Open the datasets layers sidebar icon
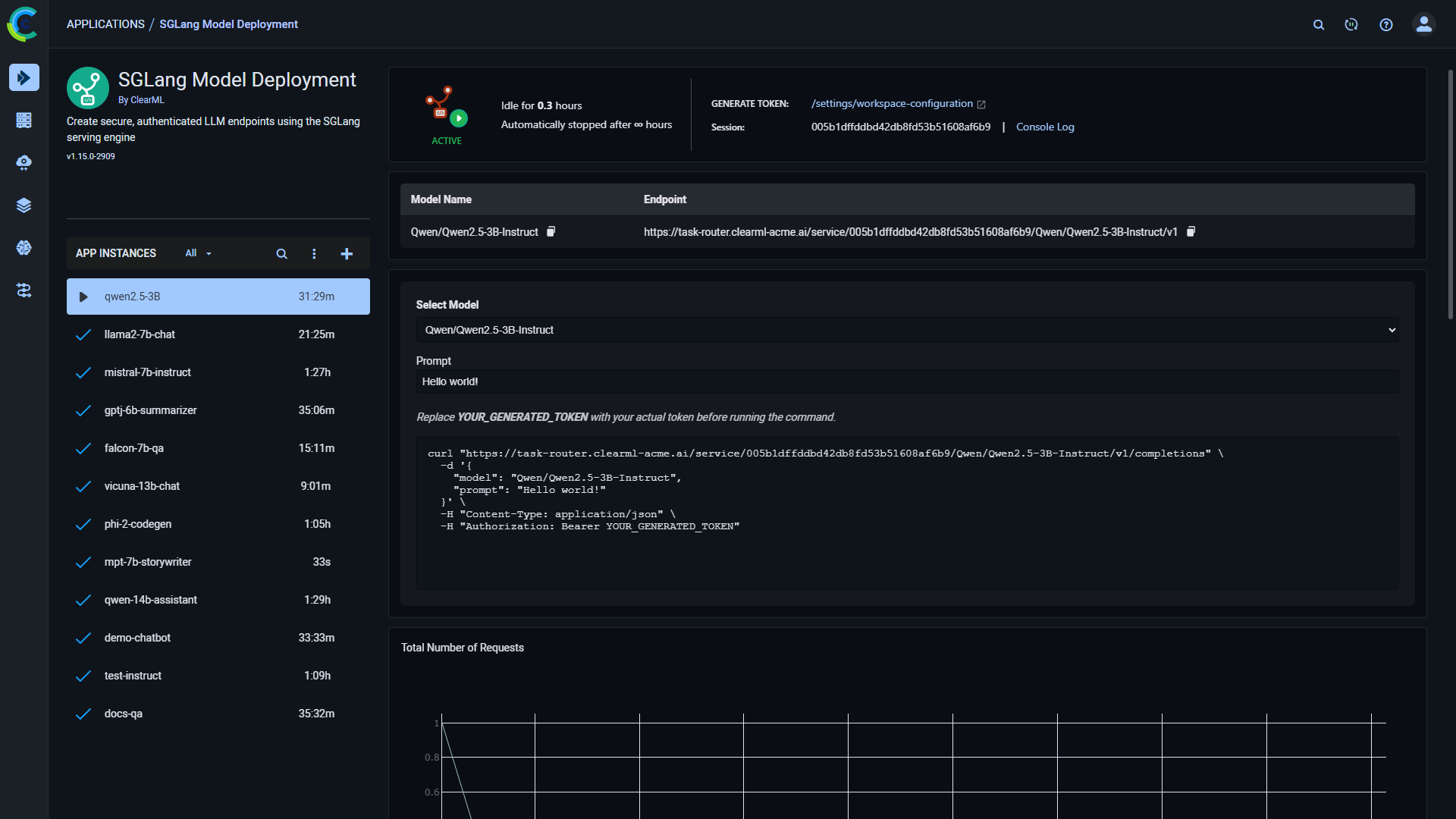The image size is (1456, 819). (24, 206)
